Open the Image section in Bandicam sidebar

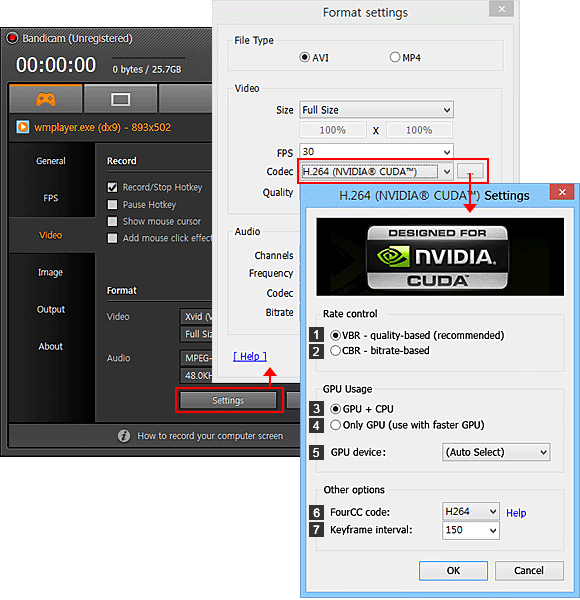tap(51, 272)
